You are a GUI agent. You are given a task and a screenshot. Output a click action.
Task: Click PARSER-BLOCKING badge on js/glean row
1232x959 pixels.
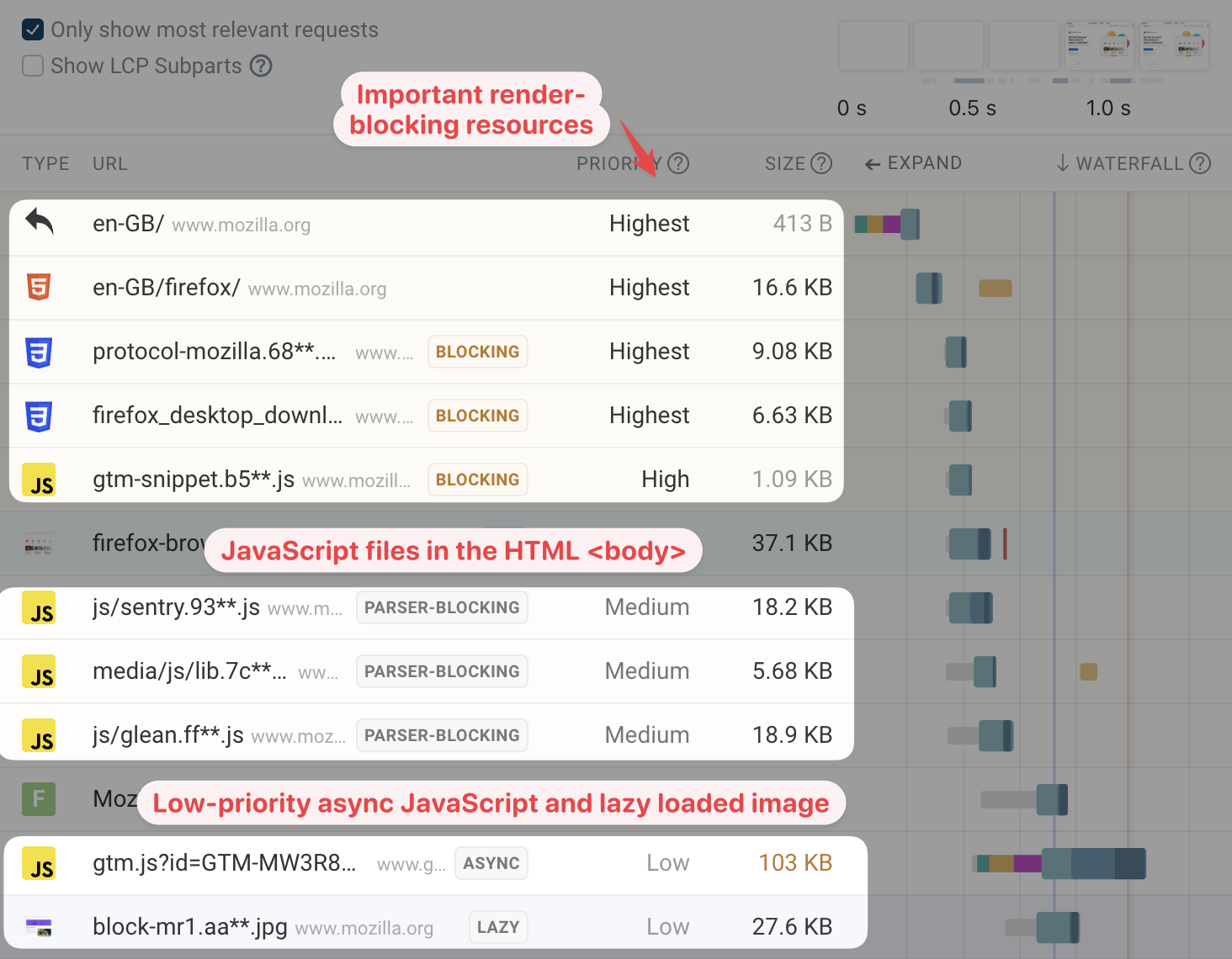tap(442, 735)
